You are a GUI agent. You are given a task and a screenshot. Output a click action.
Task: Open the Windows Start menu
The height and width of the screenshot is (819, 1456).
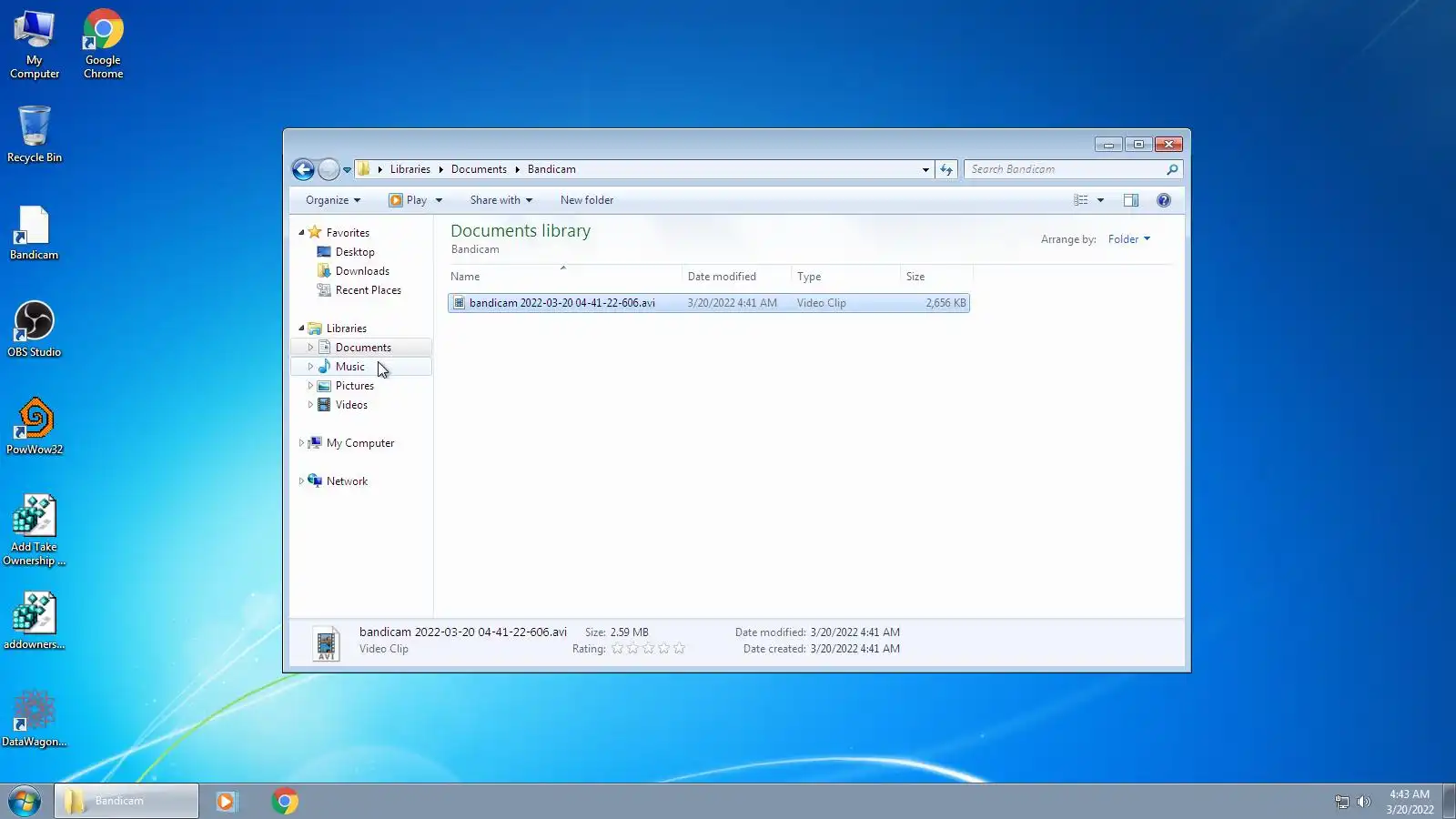25,802
